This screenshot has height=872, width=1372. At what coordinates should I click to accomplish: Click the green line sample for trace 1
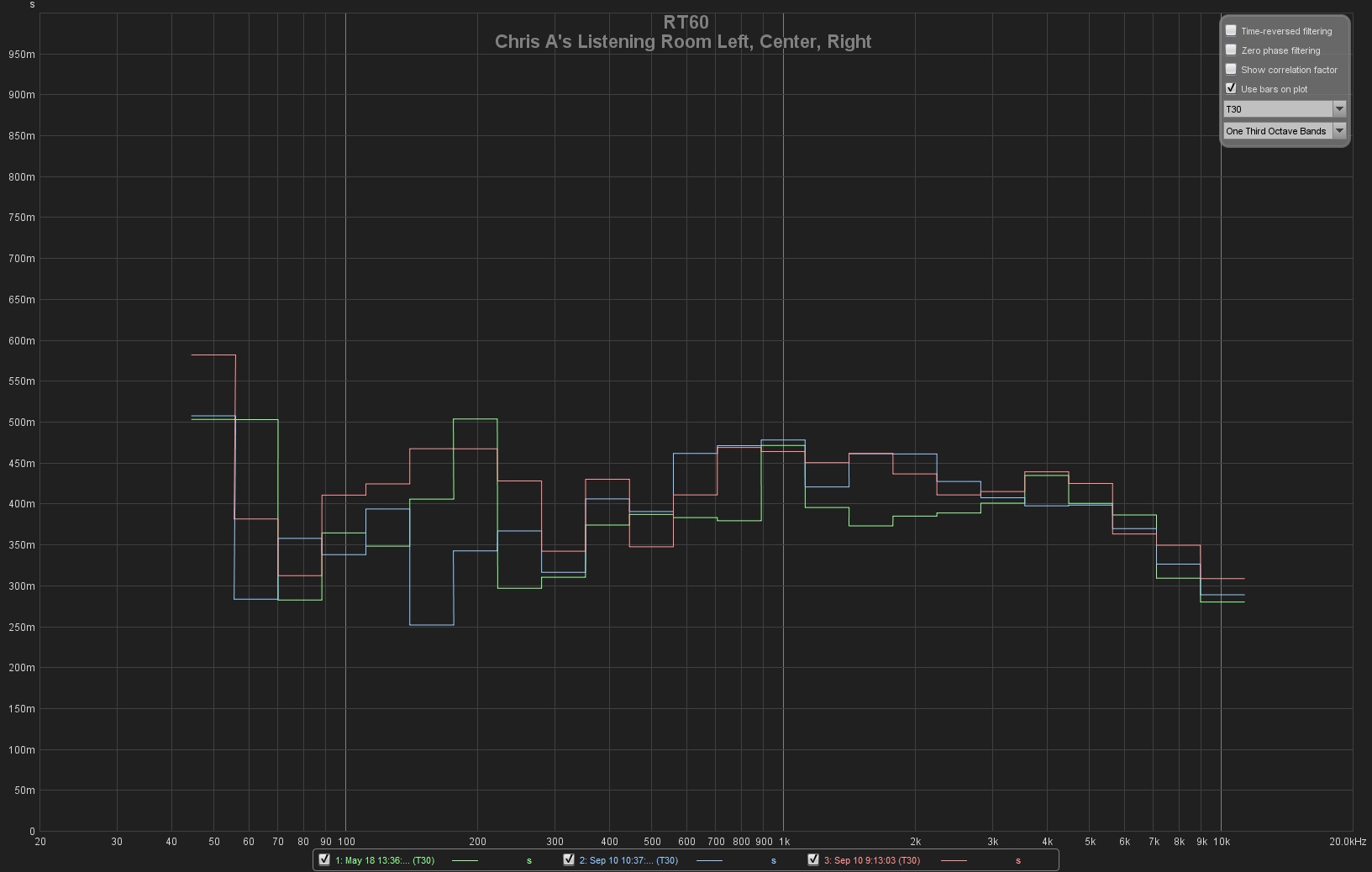click(x=465, y=861)
